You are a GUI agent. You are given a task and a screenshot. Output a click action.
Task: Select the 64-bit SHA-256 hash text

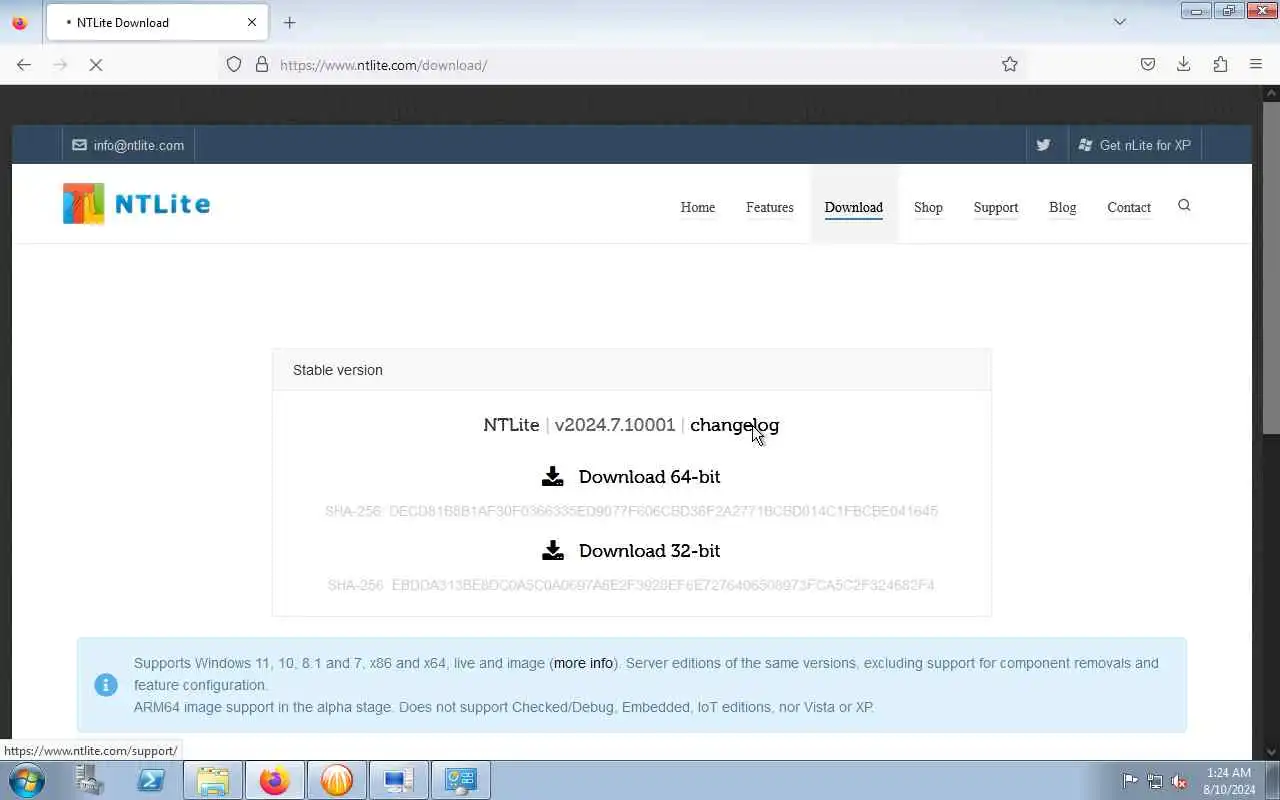[x=631, y=511]
